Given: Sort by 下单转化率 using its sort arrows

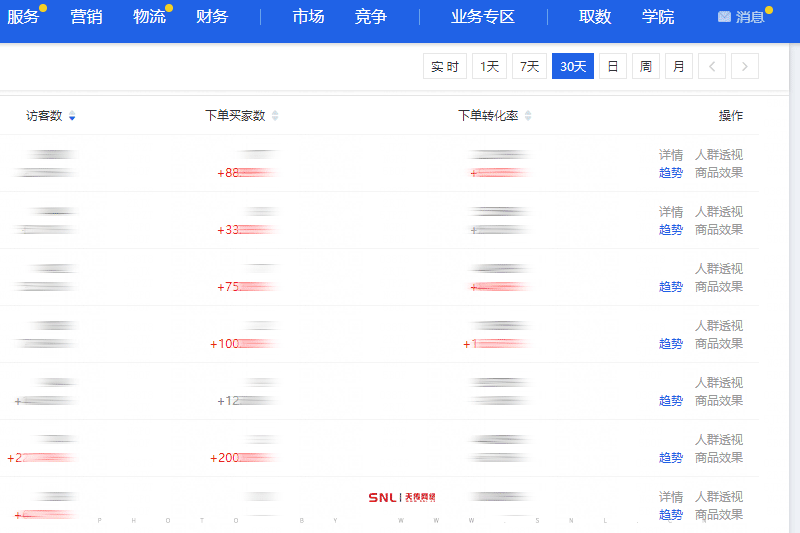Looking at the screenshot, I should coord(528,116).
